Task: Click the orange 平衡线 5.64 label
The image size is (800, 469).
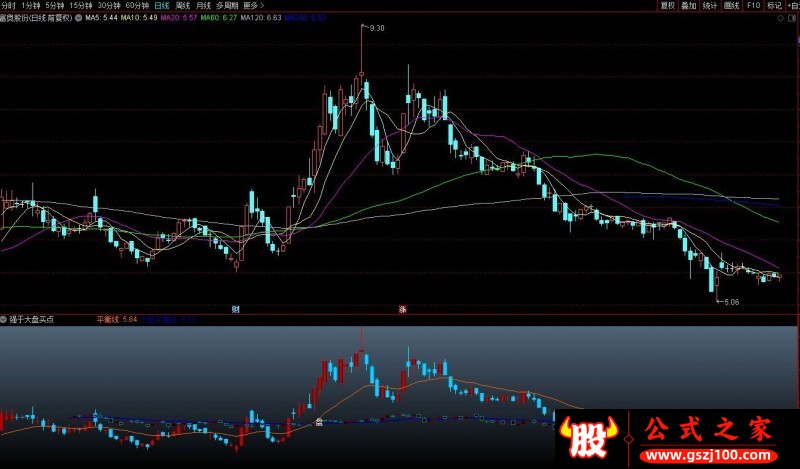Action: [x=117, y=319]
